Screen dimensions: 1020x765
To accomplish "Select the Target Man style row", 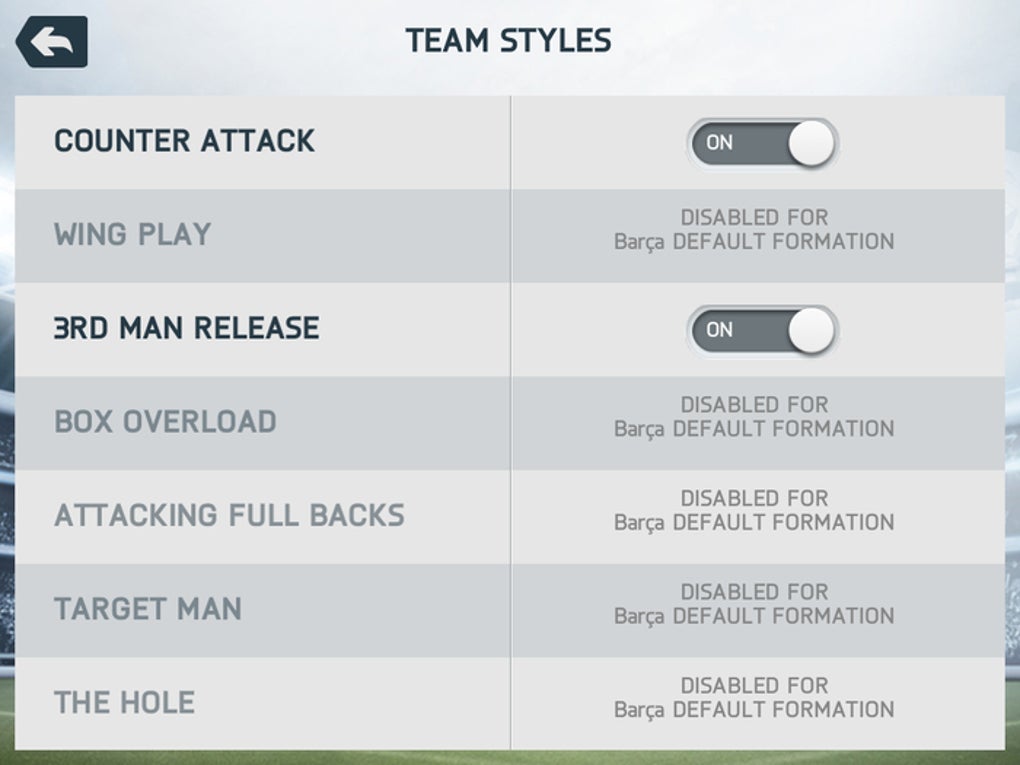I will click(x=510, y=611).
